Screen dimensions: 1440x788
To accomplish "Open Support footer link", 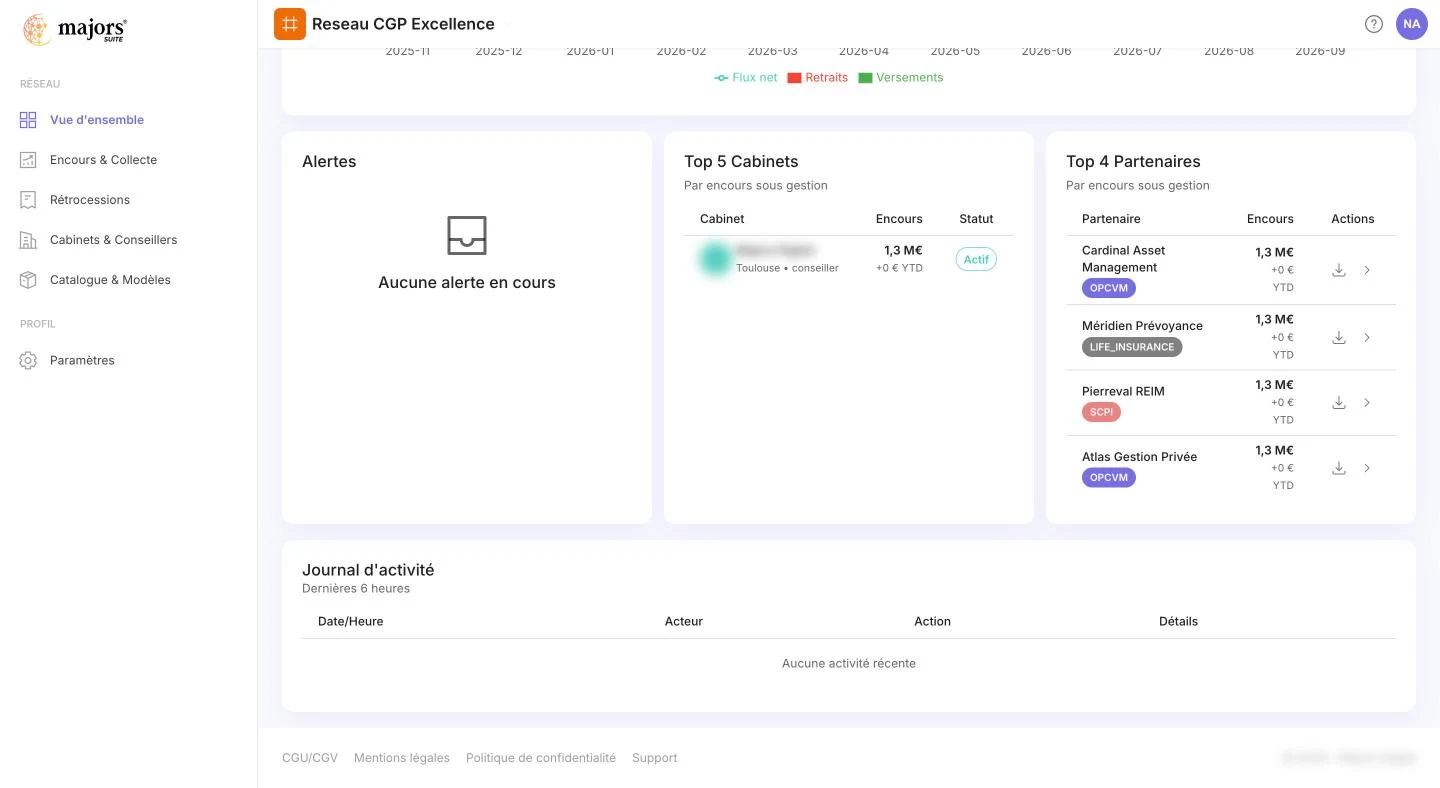I will tap(655, 758).
